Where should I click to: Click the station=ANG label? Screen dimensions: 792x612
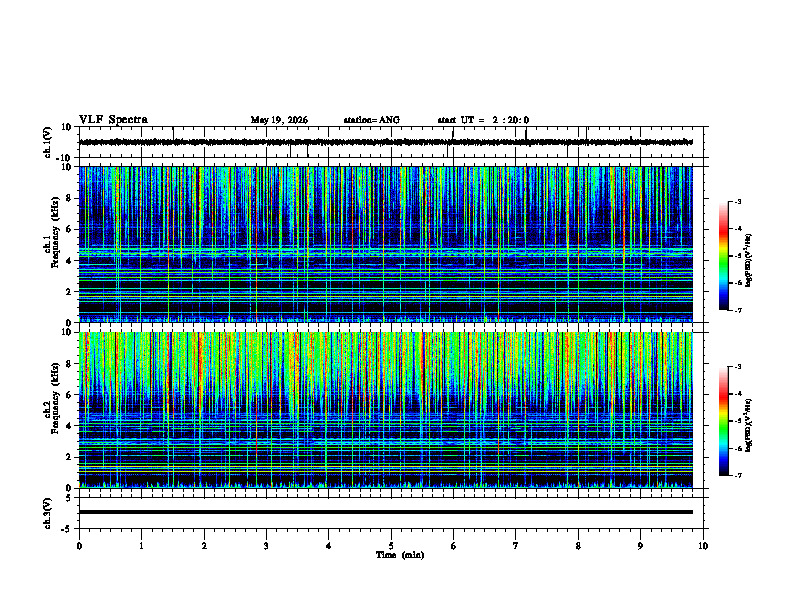coord(372,120)
